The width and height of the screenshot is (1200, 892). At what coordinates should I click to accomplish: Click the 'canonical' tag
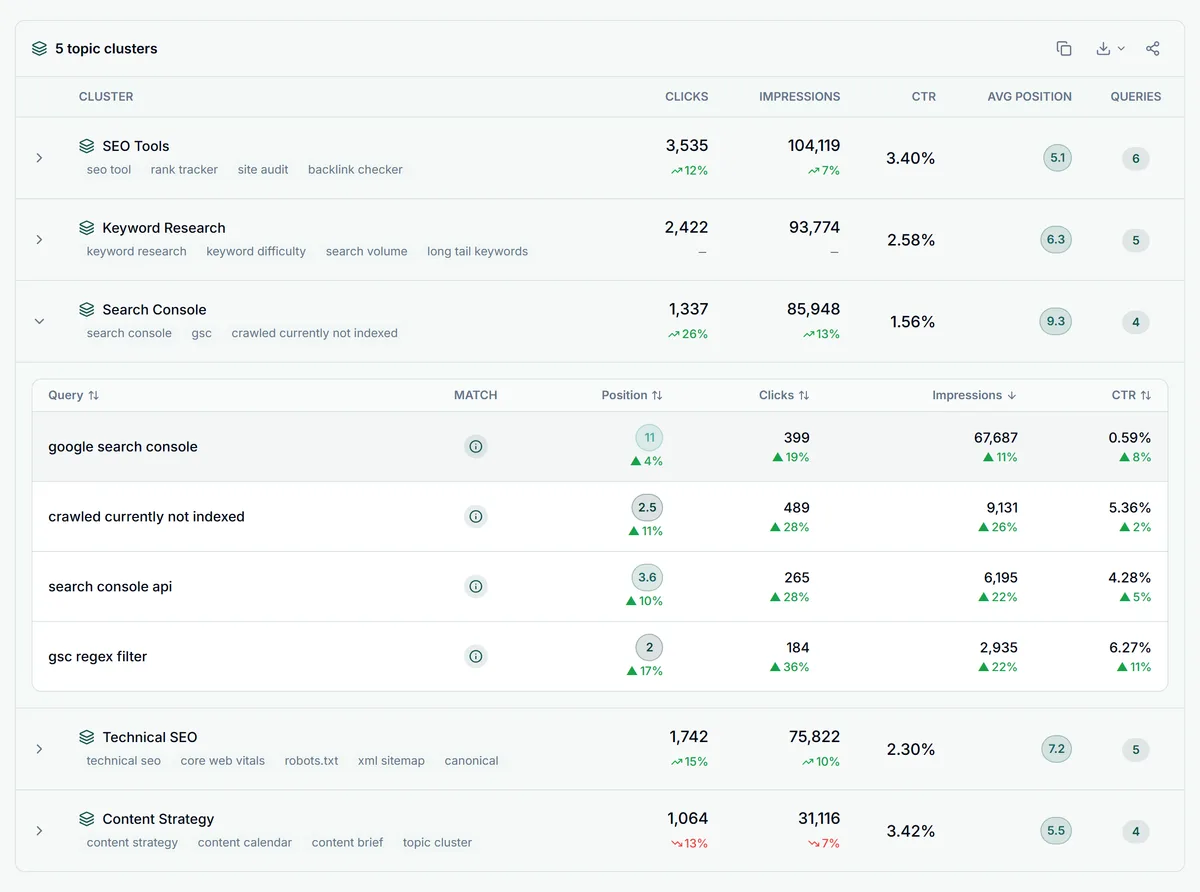(471, 761)
